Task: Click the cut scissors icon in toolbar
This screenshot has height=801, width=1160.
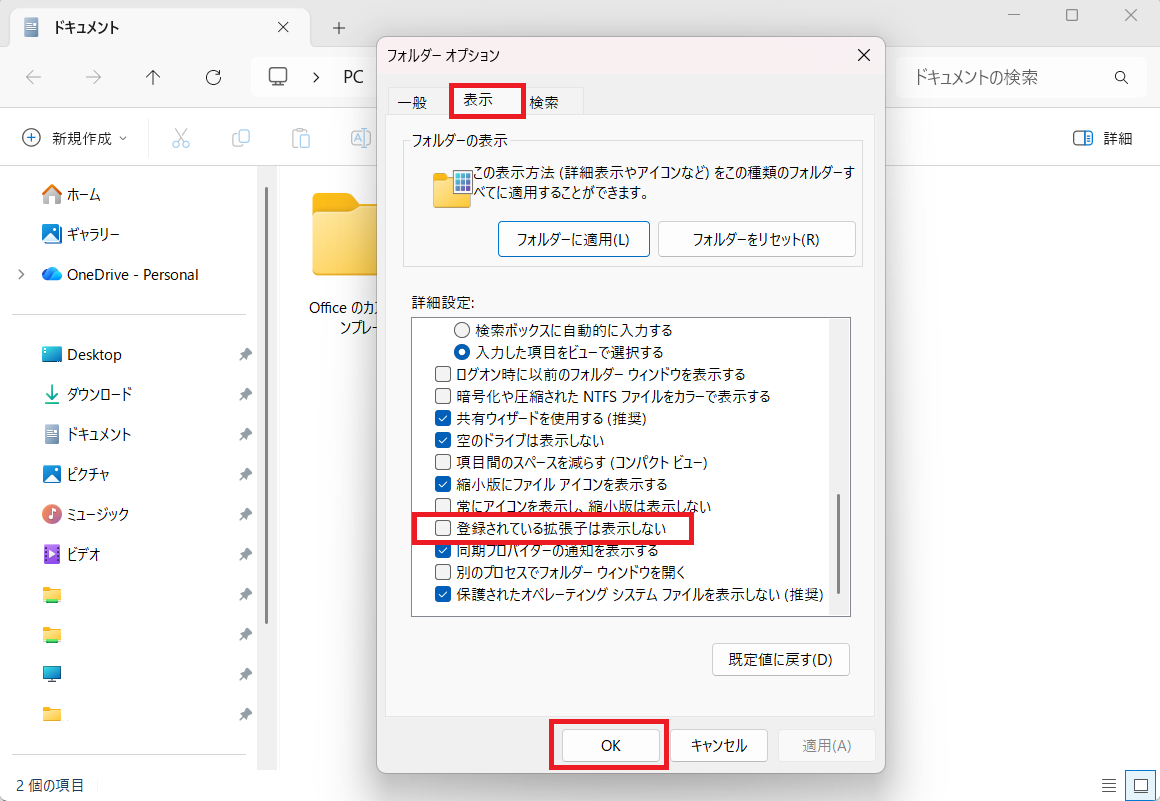Action: (x=181, y=138)
